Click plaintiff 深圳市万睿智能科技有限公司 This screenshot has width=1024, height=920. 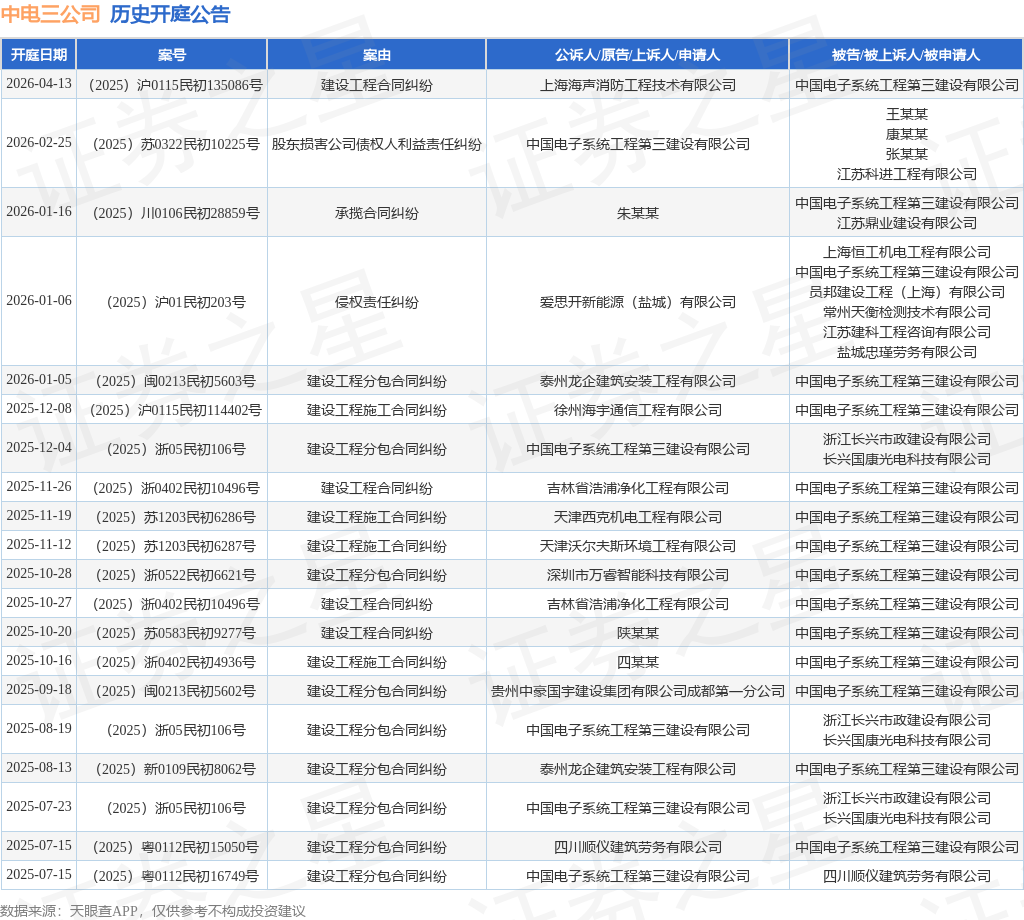click(637, 575)
